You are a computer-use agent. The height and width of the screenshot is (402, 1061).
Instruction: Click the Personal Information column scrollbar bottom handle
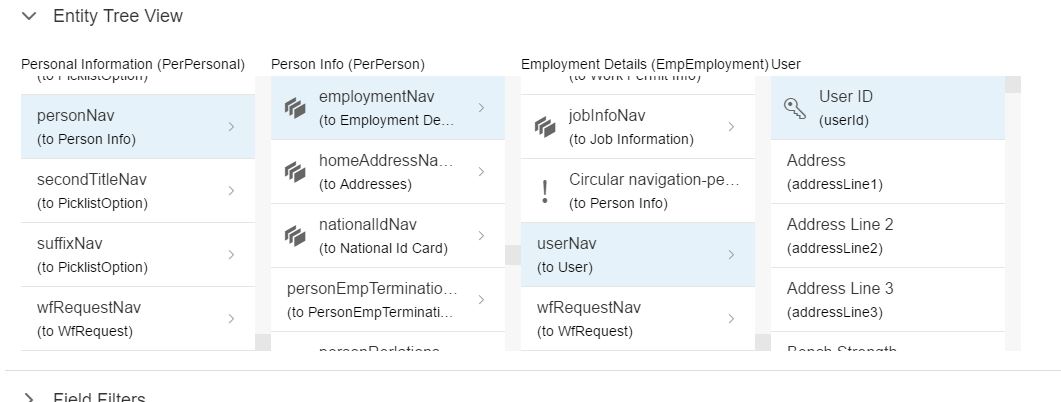pos(263,342)
